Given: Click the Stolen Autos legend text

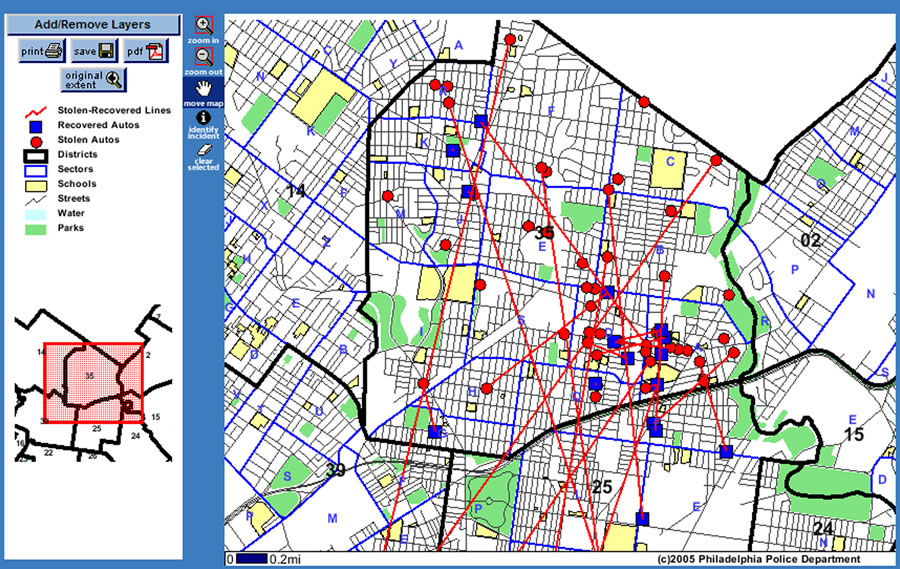Looking at the screenshot, I should (x=88, y=140).
